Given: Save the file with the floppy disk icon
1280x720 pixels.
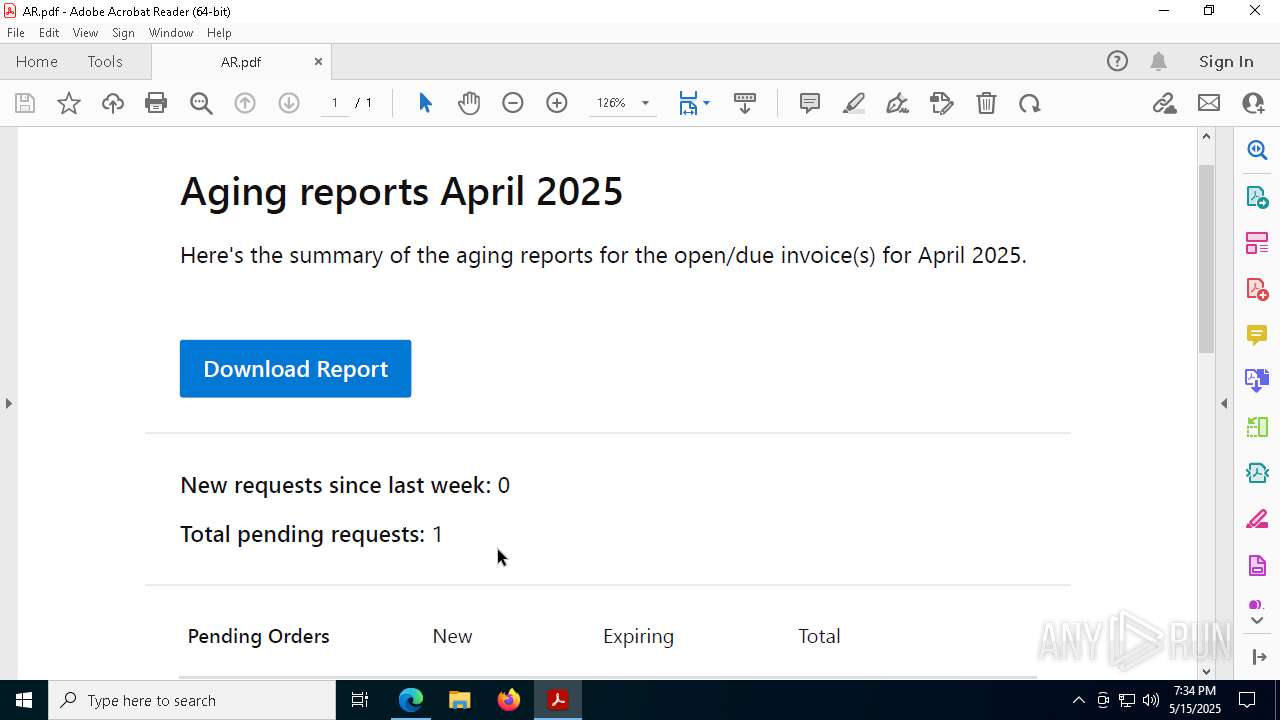Looking at the screenshot, I should 25,103.
